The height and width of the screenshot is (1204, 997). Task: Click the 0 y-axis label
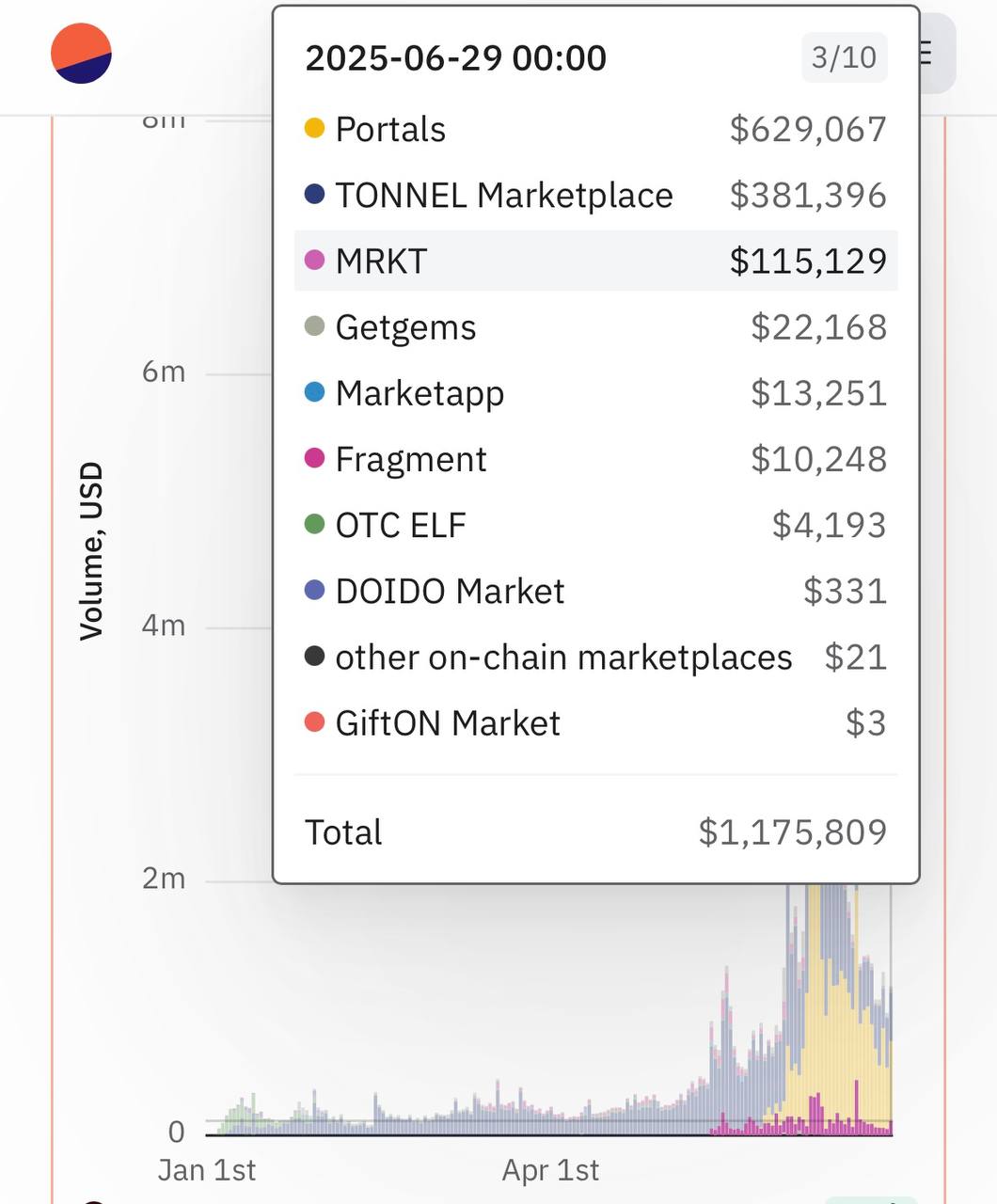176,1132
